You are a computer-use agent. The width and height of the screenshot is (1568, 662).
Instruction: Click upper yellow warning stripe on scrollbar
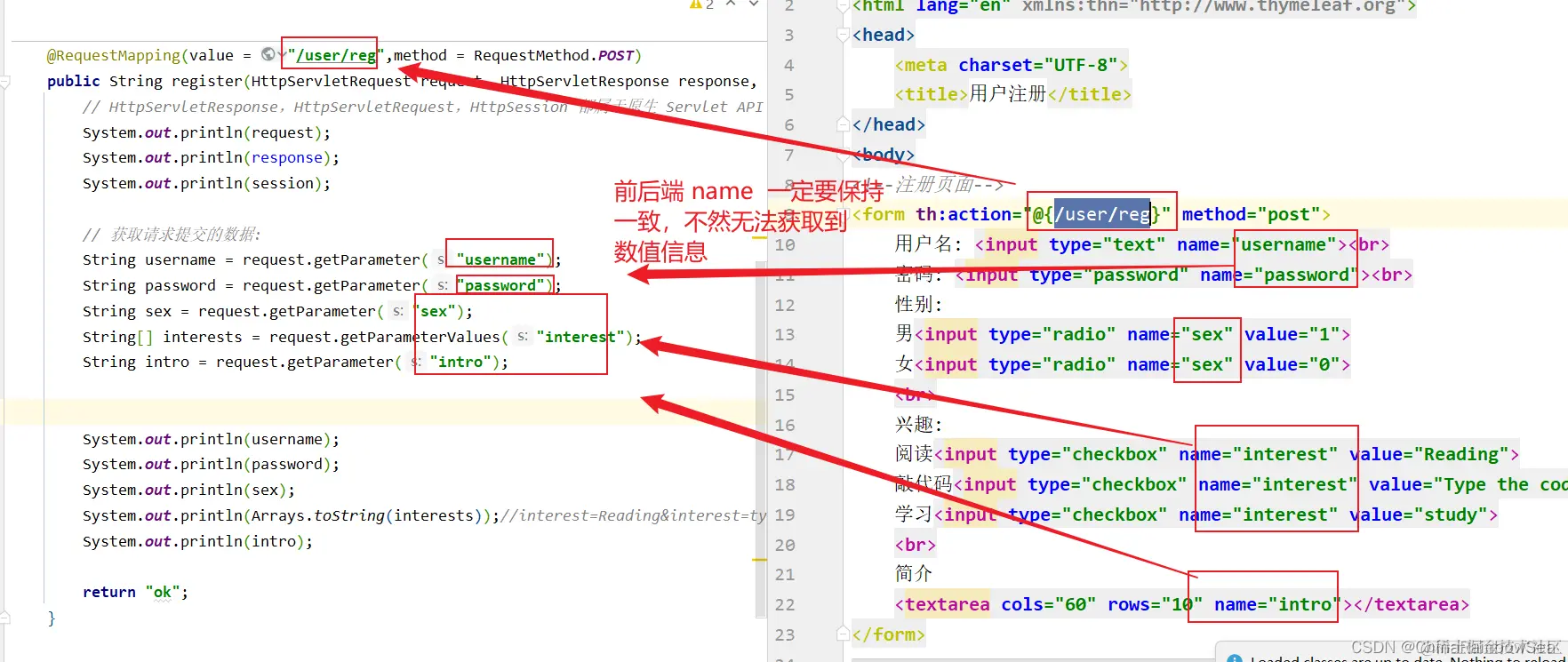point(759,238)
